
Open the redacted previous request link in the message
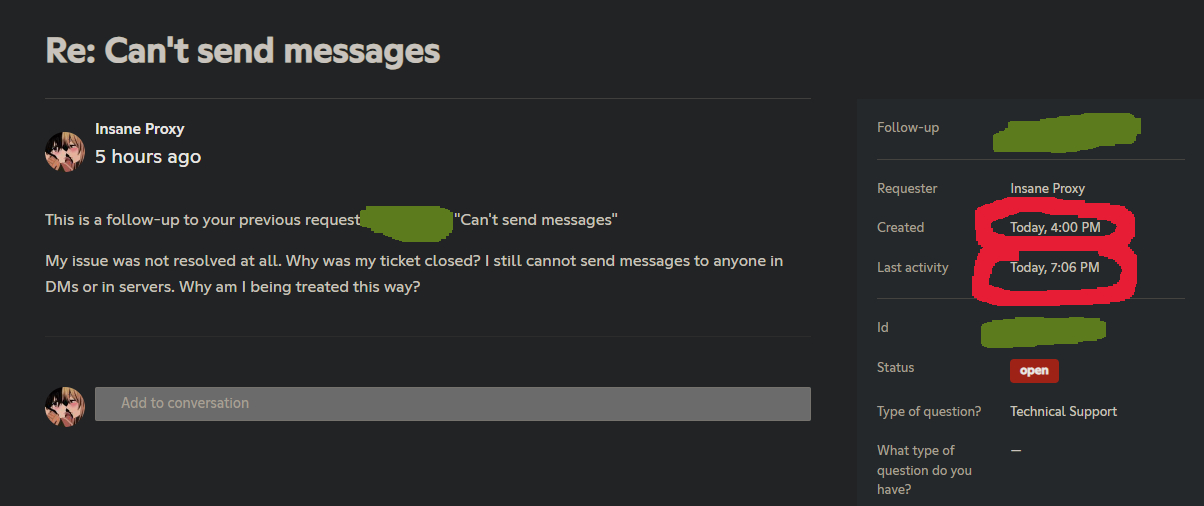(406, 221)
